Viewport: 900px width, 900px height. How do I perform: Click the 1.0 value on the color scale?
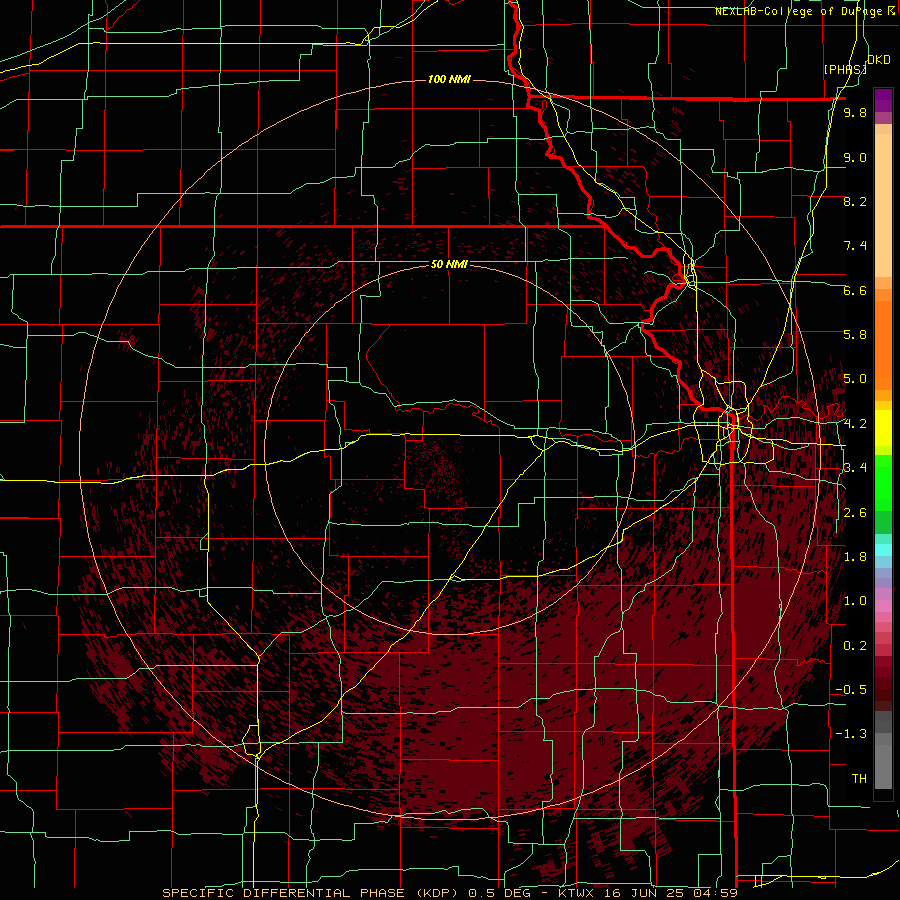855,601
